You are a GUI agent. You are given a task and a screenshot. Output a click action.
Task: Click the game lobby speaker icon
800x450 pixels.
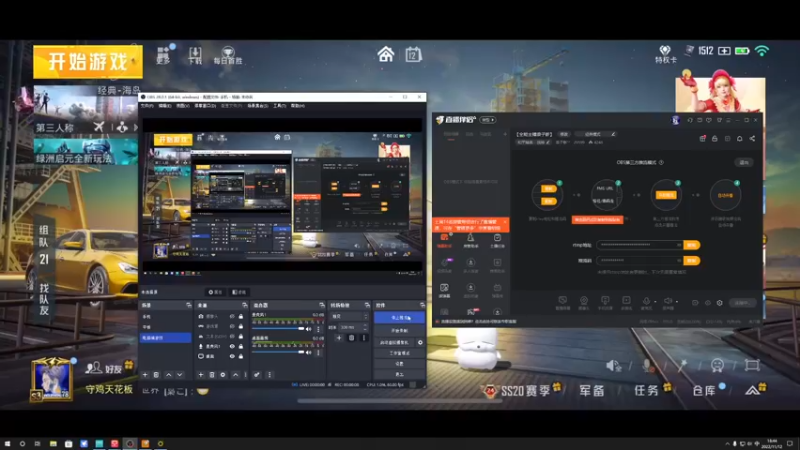coord(613,365)
